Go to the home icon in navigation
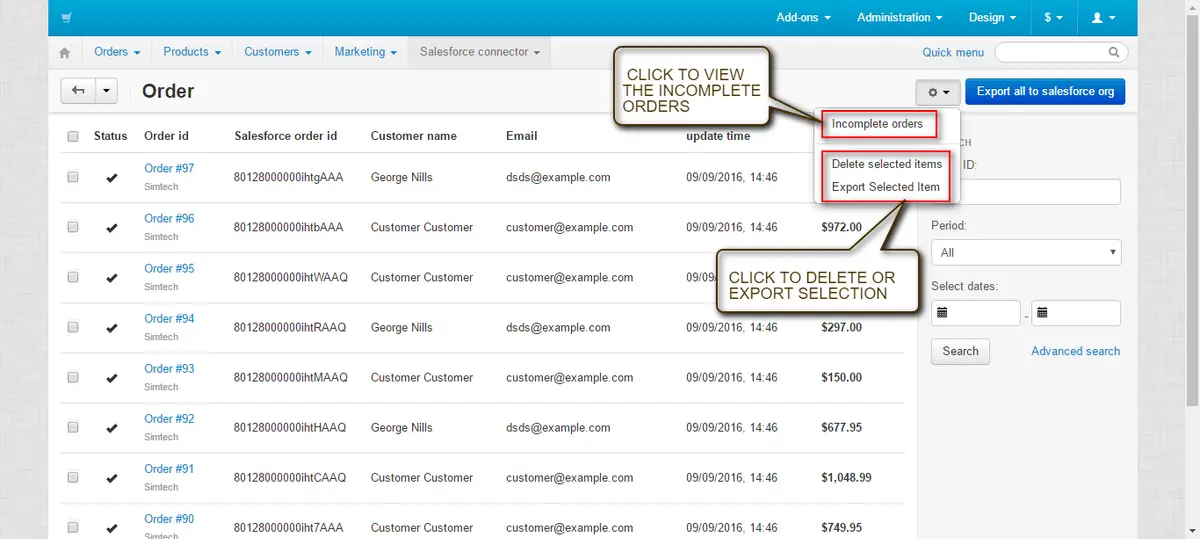Screen dimensions: 1200x539 [x=65, y=53]
